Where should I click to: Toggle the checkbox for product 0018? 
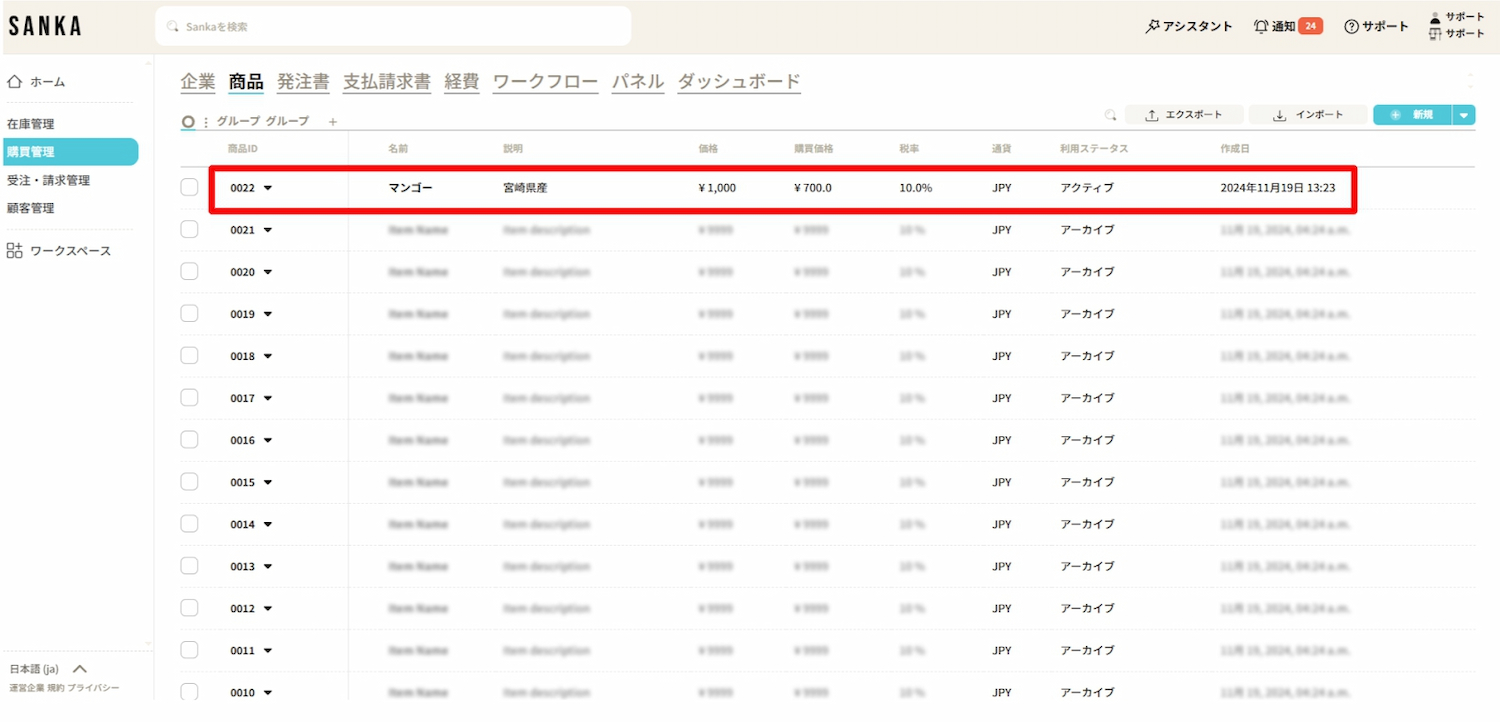pyautogui.click(x=190, y=355)
